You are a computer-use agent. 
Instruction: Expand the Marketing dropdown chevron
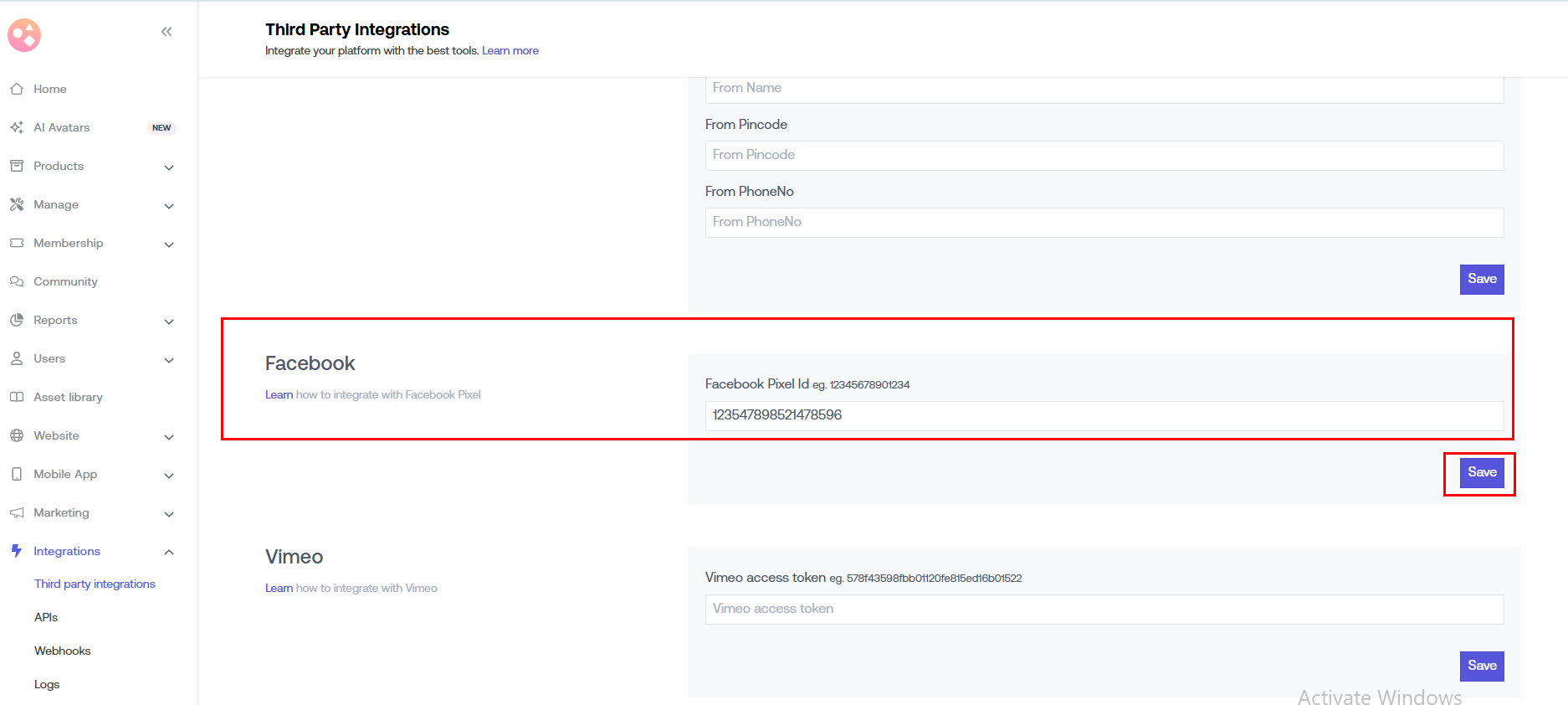(x=169, y=514)
